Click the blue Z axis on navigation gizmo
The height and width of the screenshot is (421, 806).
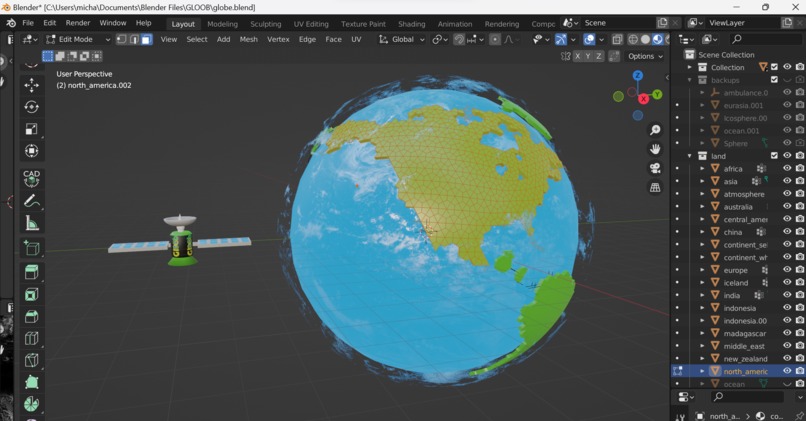[638, 76]
